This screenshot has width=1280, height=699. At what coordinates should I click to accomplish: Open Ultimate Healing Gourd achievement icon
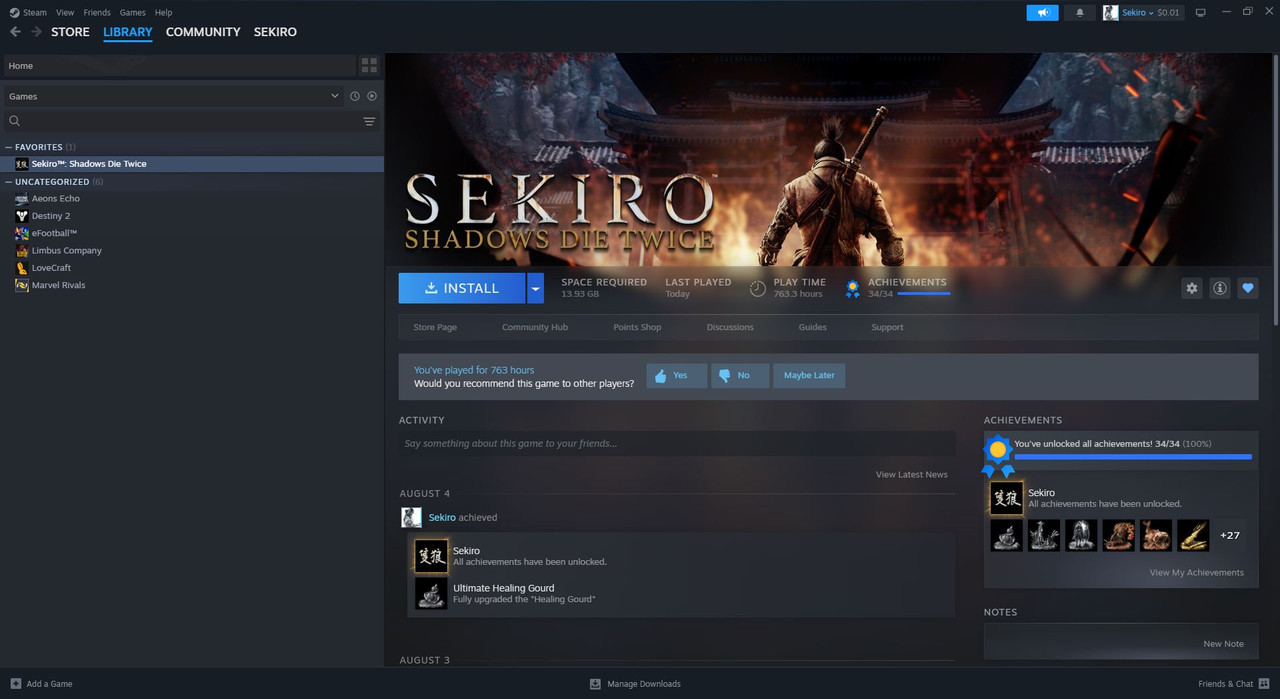[431, 593]
